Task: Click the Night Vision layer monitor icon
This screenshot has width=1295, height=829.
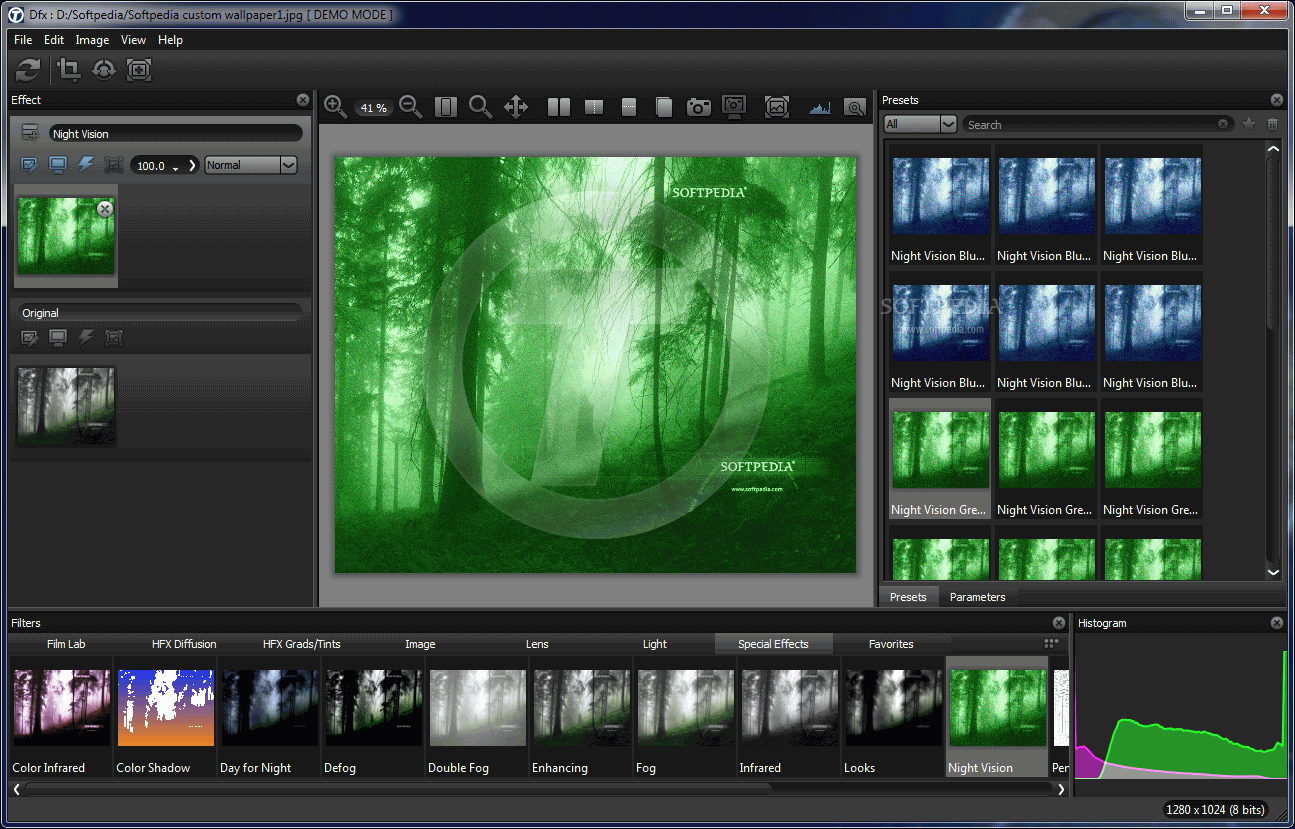Action: click(58, 165)
